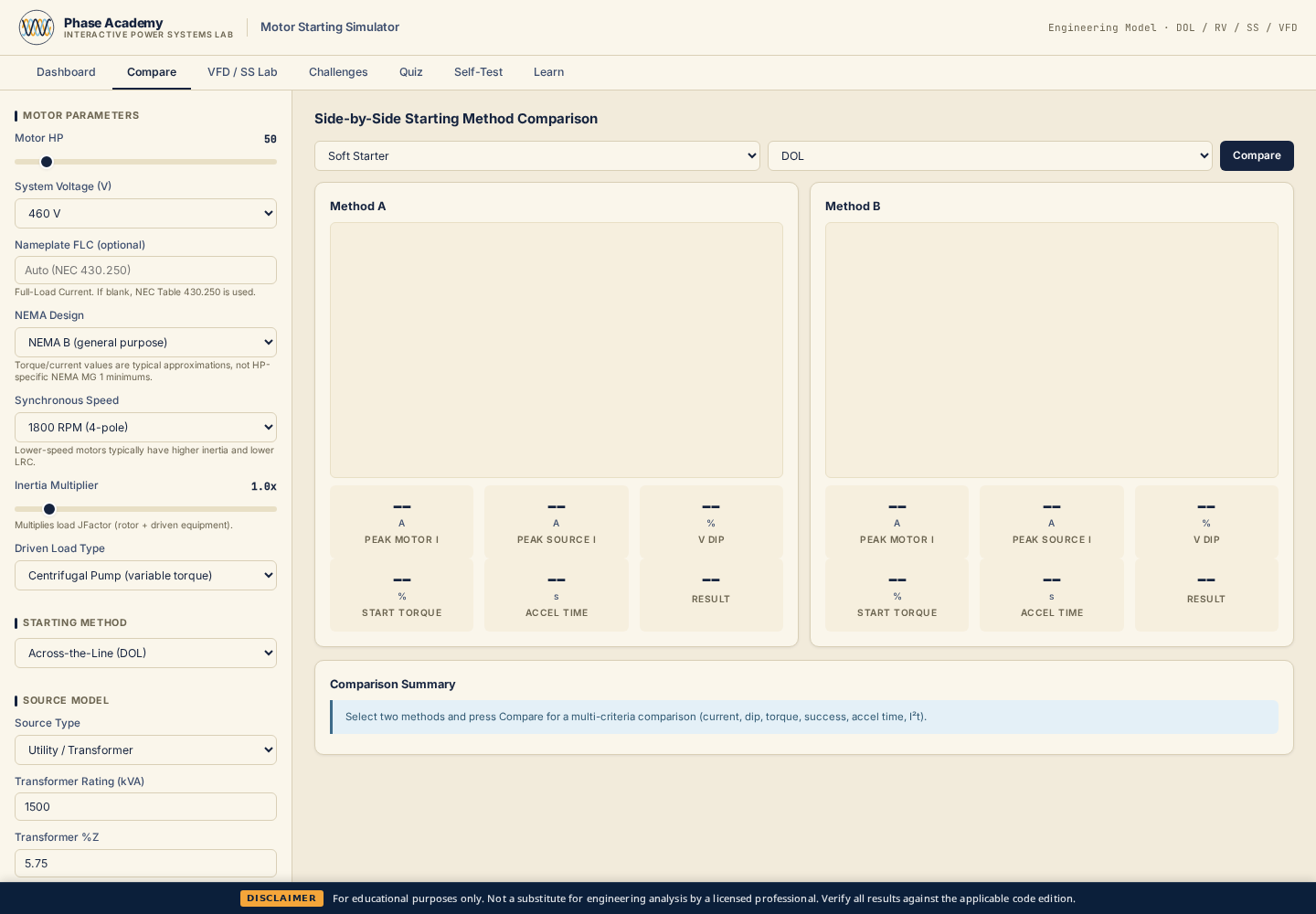Image resolution: width=1316 pixels, height=914 pixels.
Task: Click the Phase Academy title text
Action: tap(113, 23)
